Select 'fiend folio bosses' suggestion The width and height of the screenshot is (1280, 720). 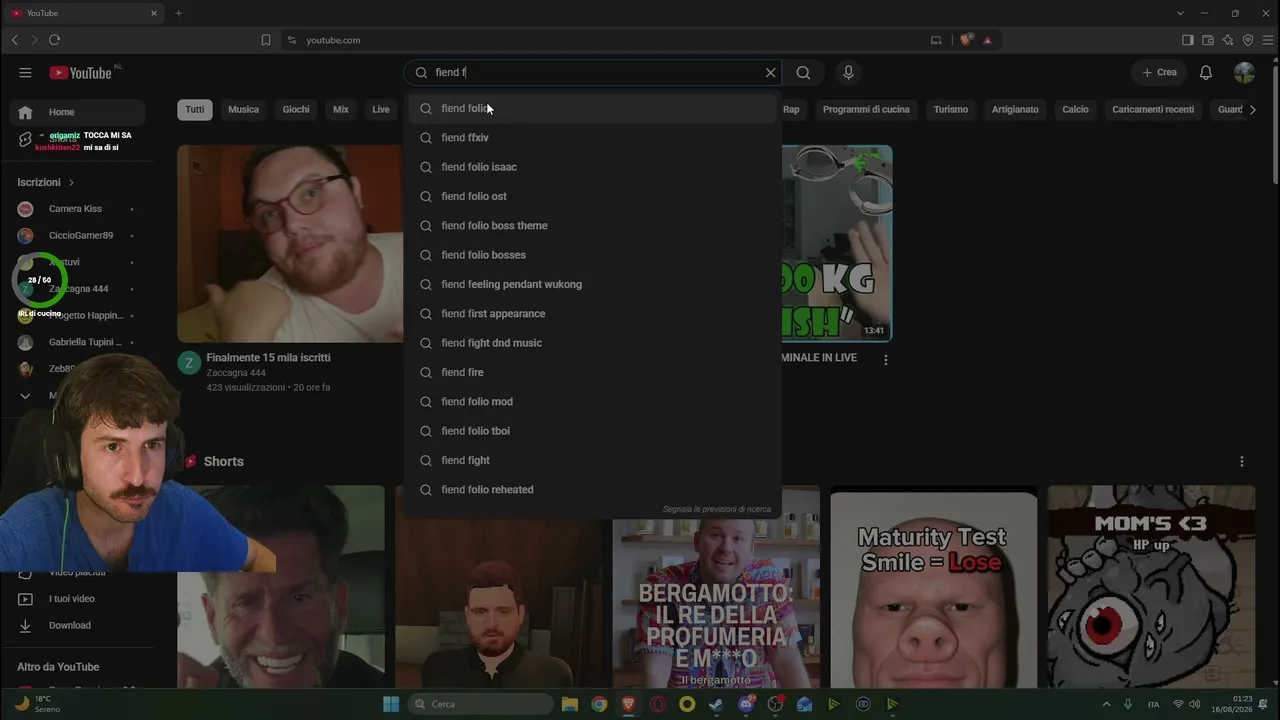[x=592, y=255]
